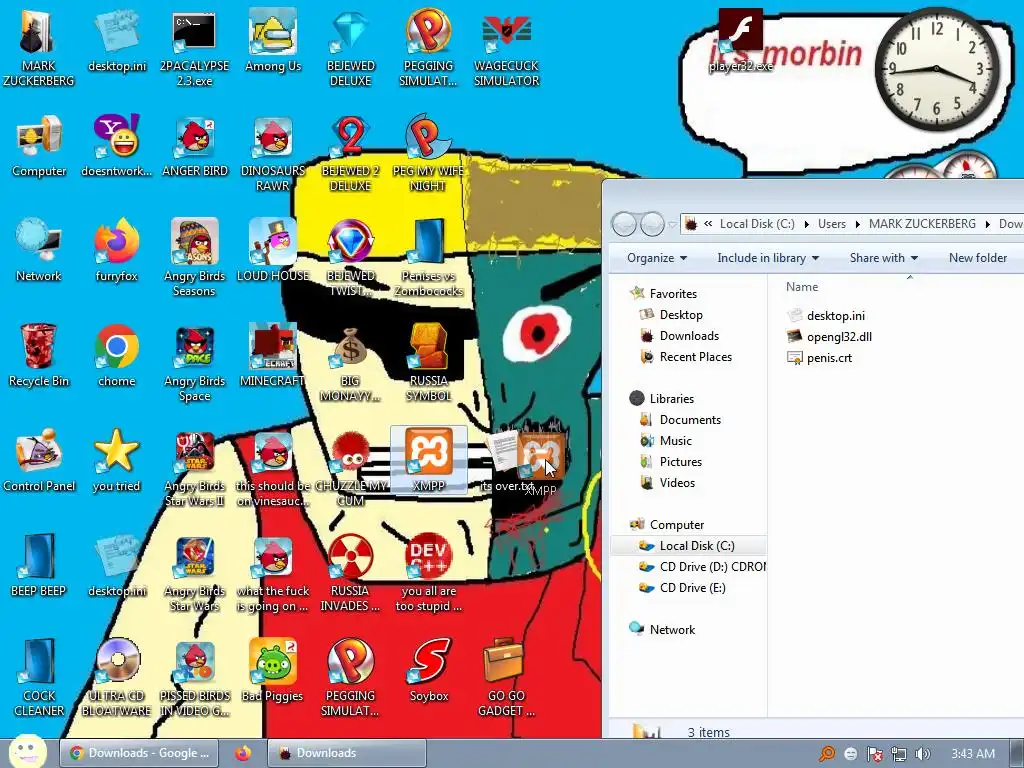Select the ANGER BIRD shortcut

195,147
